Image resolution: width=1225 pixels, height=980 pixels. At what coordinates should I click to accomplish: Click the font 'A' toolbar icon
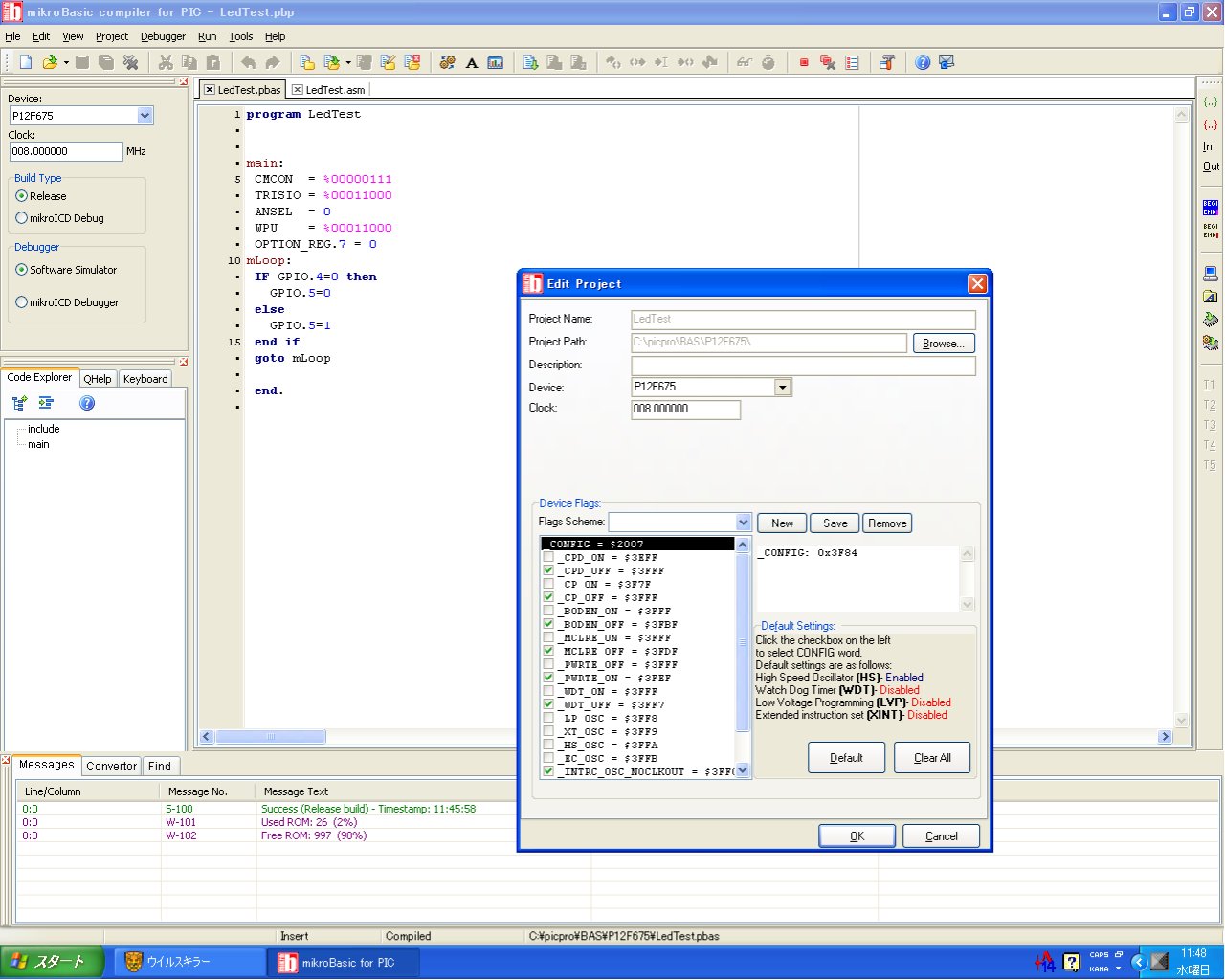[x=472, y=63]
